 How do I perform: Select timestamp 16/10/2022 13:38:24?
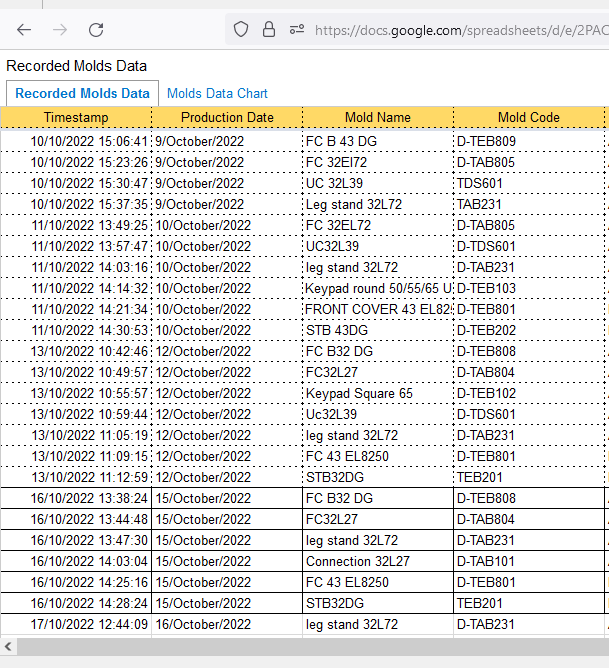(76, 498)
